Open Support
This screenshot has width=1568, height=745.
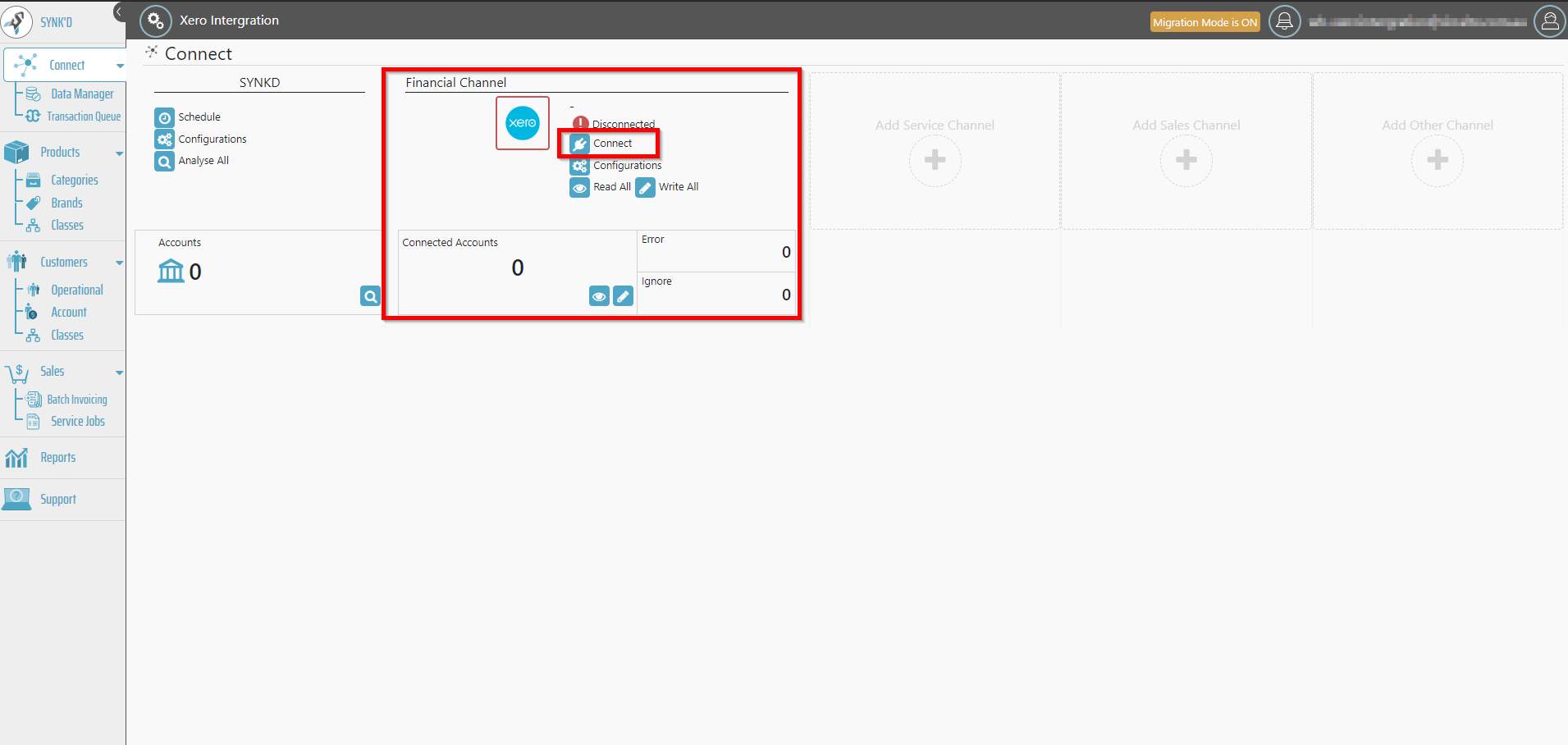click(x=58, y=500)
